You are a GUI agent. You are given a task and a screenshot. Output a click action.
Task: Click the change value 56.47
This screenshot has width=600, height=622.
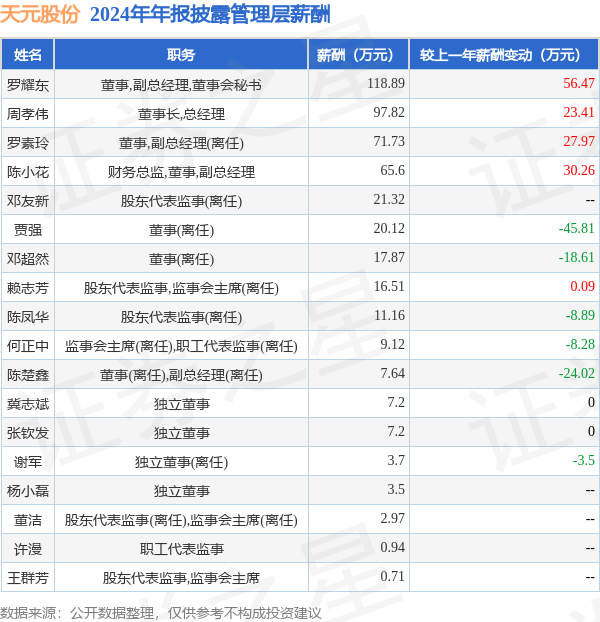coord(579,83)
